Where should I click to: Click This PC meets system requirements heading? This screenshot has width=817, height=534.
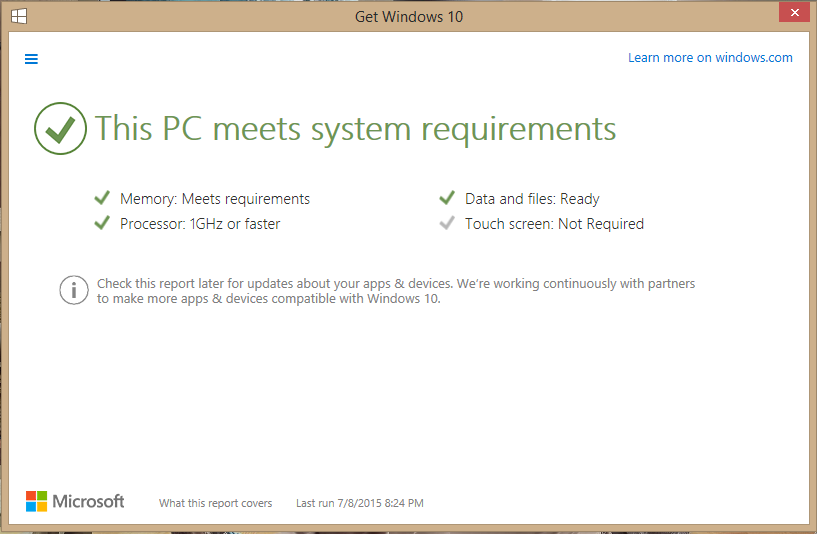pyautogui.click(x=355, y=129)
